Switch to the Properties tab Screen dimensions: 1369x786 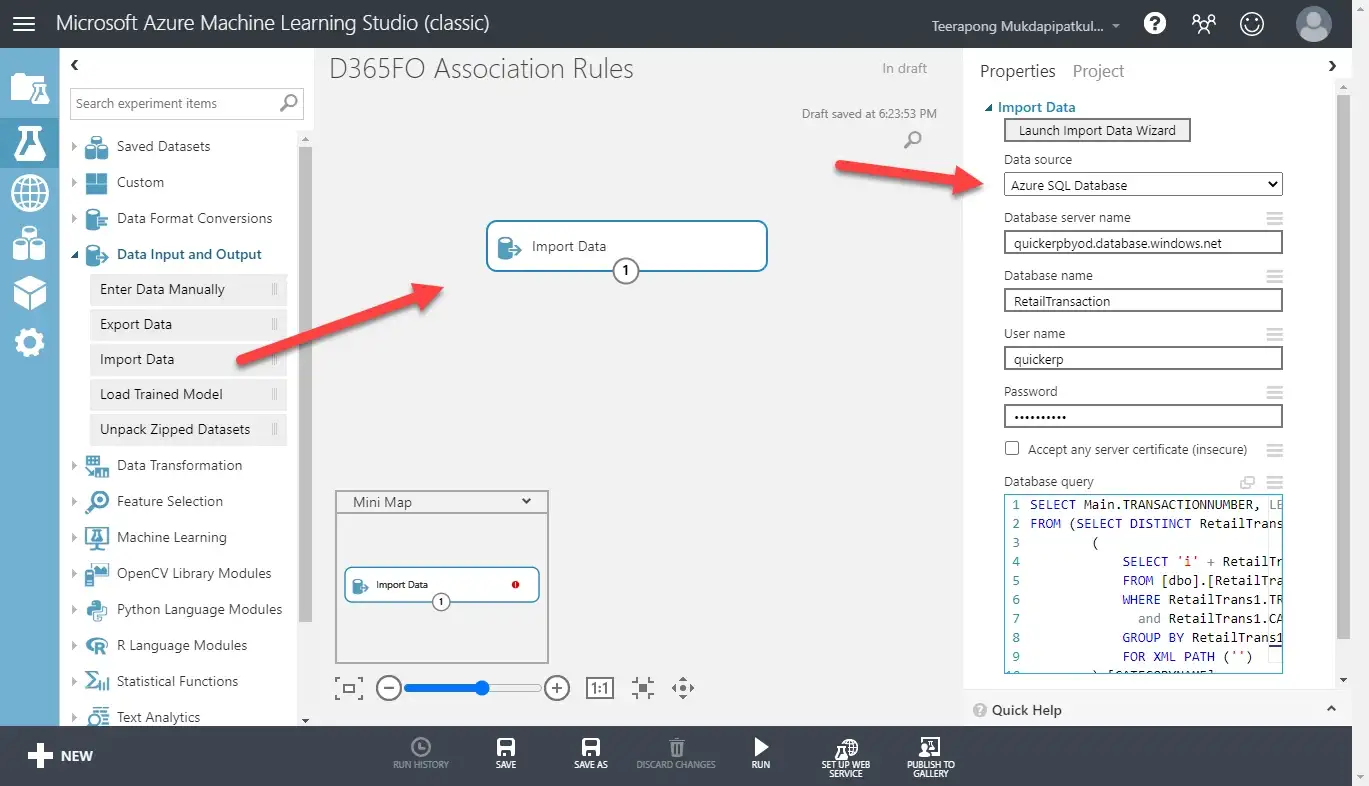pyautogui.click(x=1017, y=71)
